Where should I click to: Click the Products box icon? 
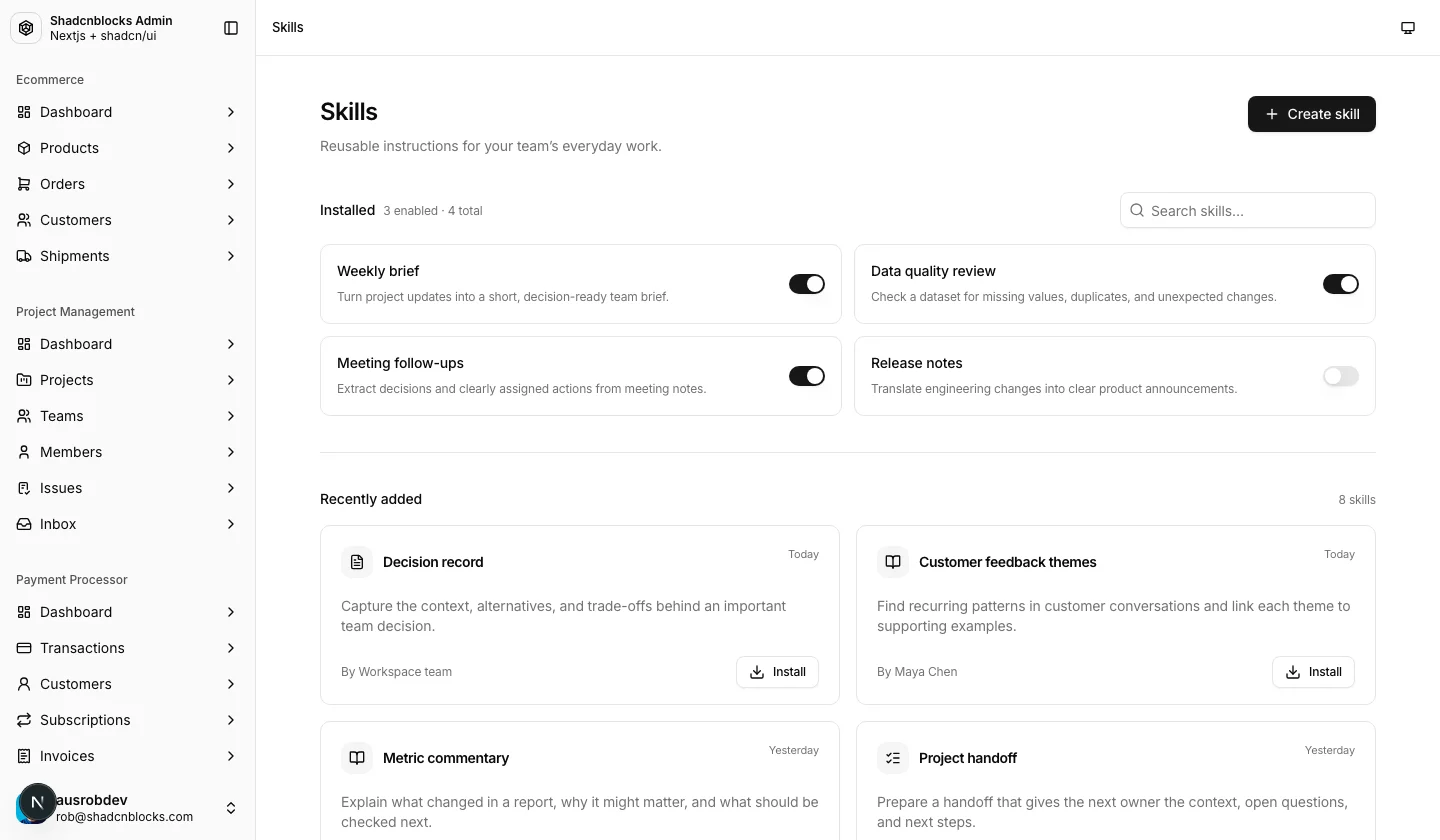click(x=24, y=148)
